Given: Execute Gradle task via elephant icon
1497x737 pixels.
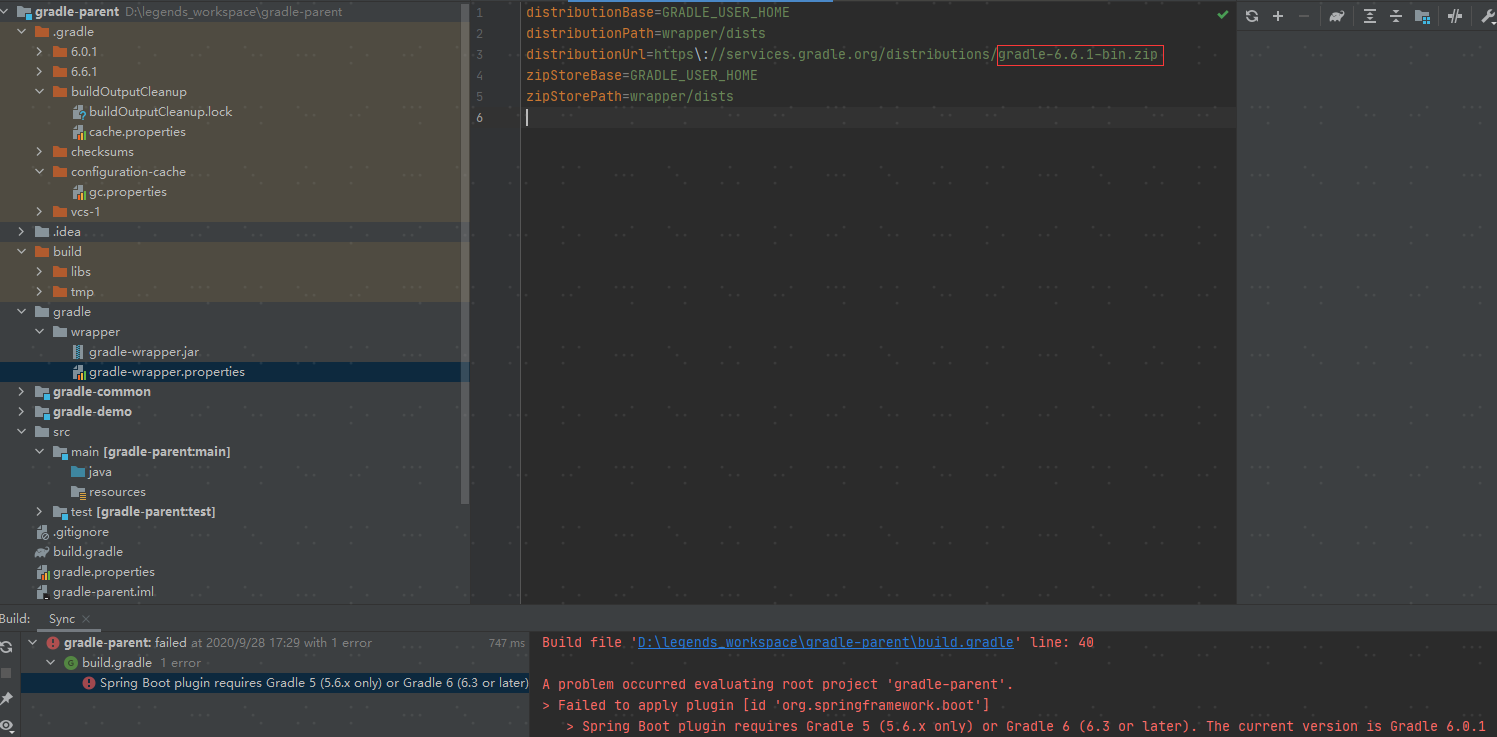Looking at the screenshot, I should 1337,16.
